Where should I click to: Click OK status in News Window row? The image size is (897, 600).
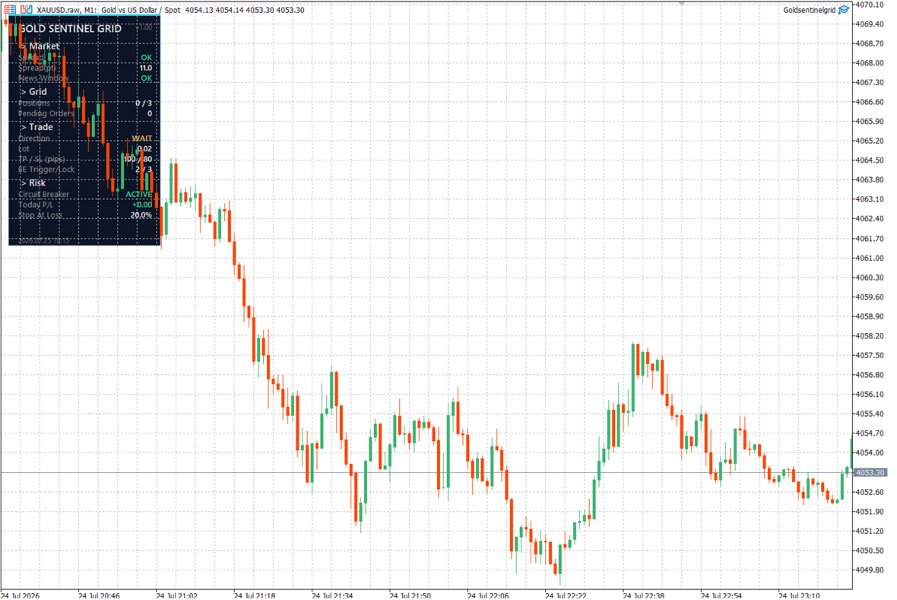coord(146,78)
